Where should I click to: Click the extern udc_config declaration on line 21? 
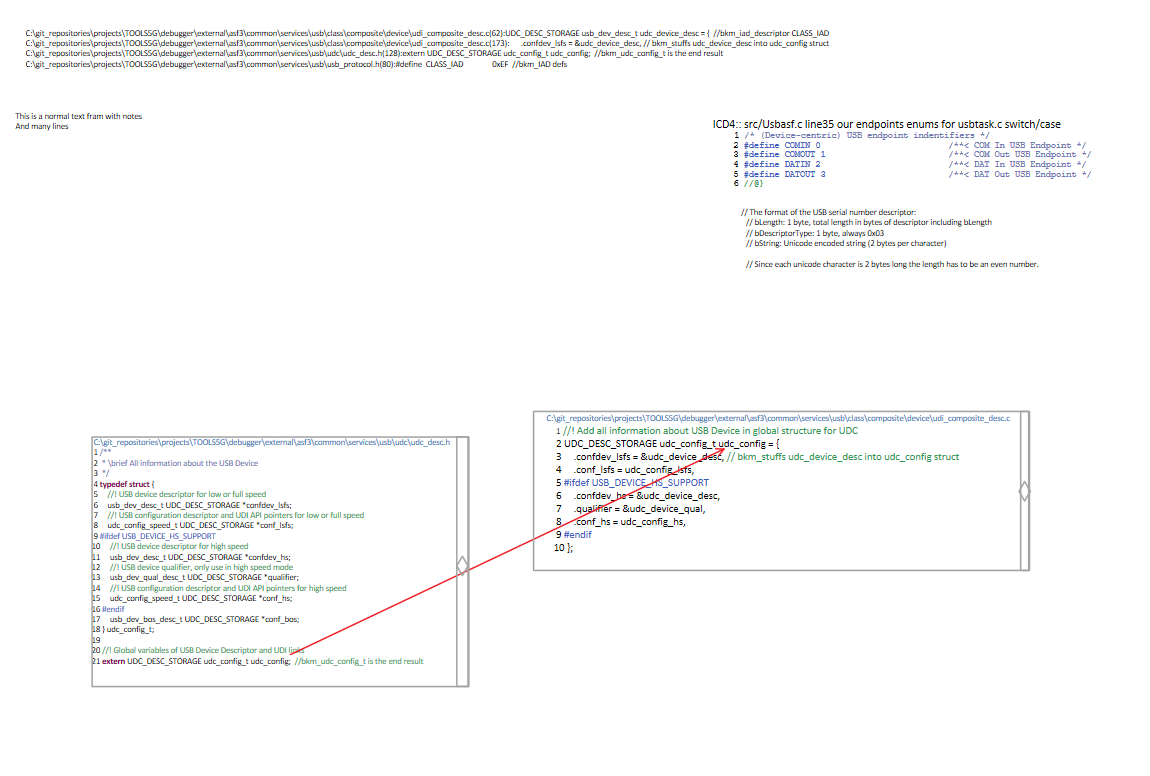[260, 661]
